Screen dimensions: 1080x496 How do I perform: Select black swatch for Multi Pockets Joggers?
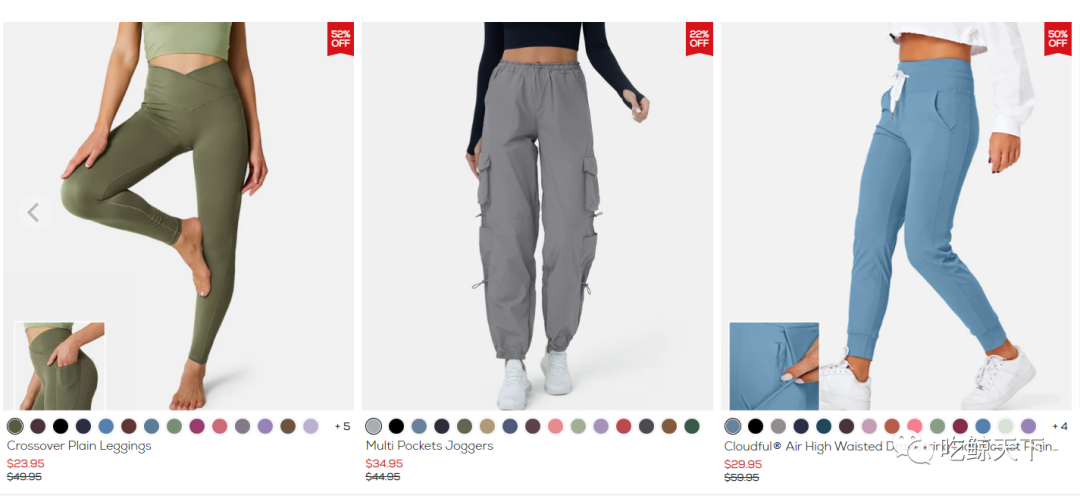pyautogui.click(x=396, y=426)
